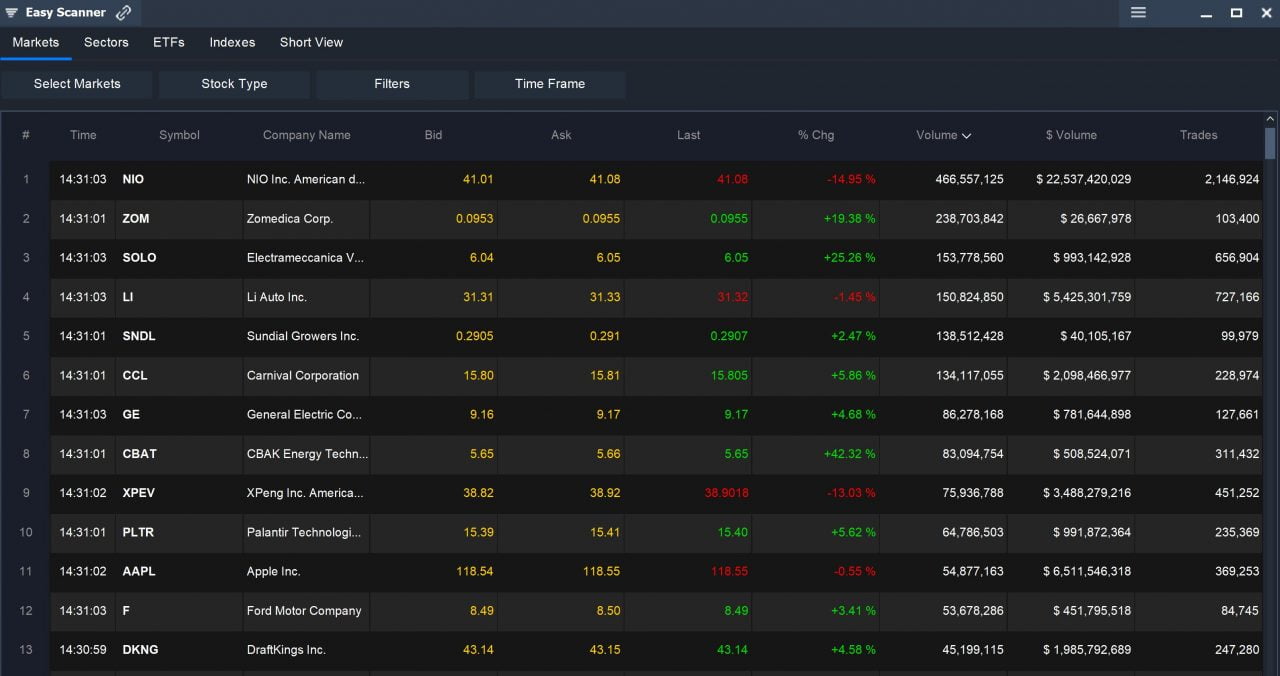Open the Time Frame selector
This screenshot has width=1280, height=676.
coord(550,84)
